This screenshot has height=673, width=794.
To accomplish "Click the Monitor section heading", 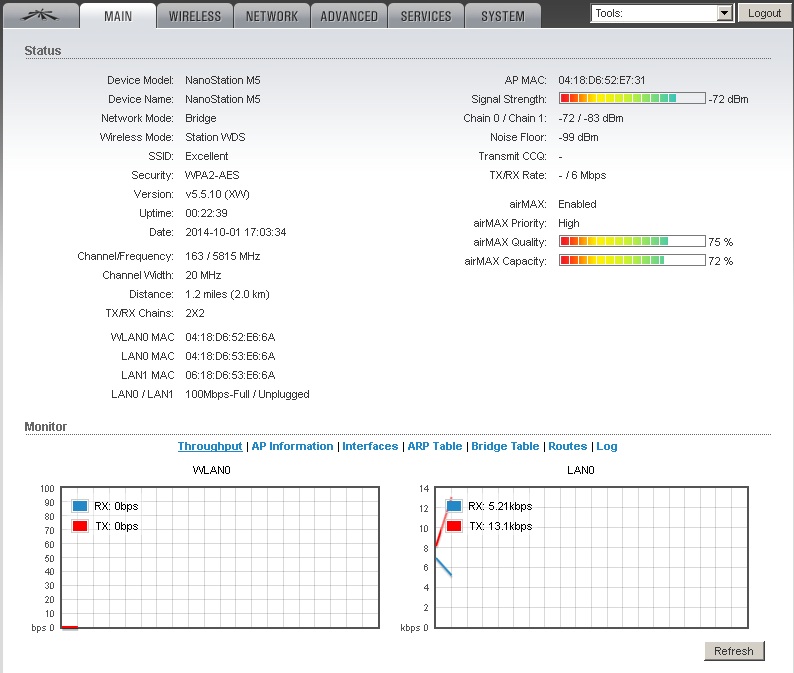I will (x=46, y=426).
